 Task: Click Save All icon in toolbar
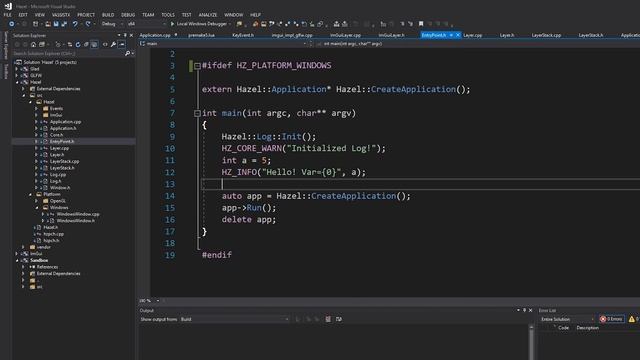[64, 24]
